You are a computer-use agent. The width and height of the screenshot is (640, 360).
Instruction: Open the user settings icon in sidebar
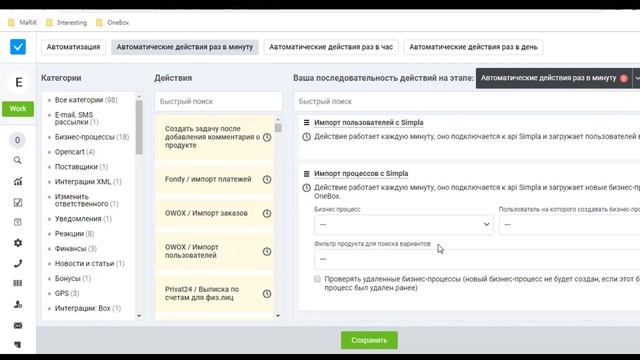18,304
